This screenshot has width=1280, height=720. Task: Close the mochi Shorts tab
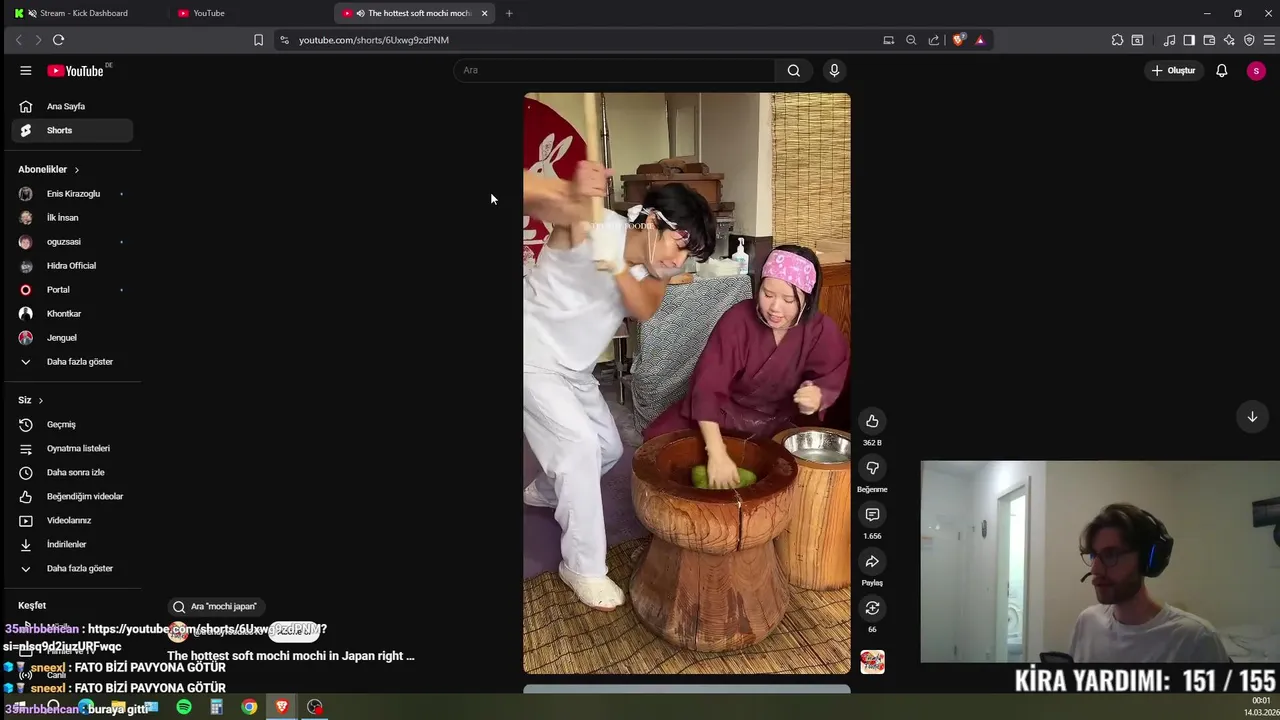pos(484,13)
